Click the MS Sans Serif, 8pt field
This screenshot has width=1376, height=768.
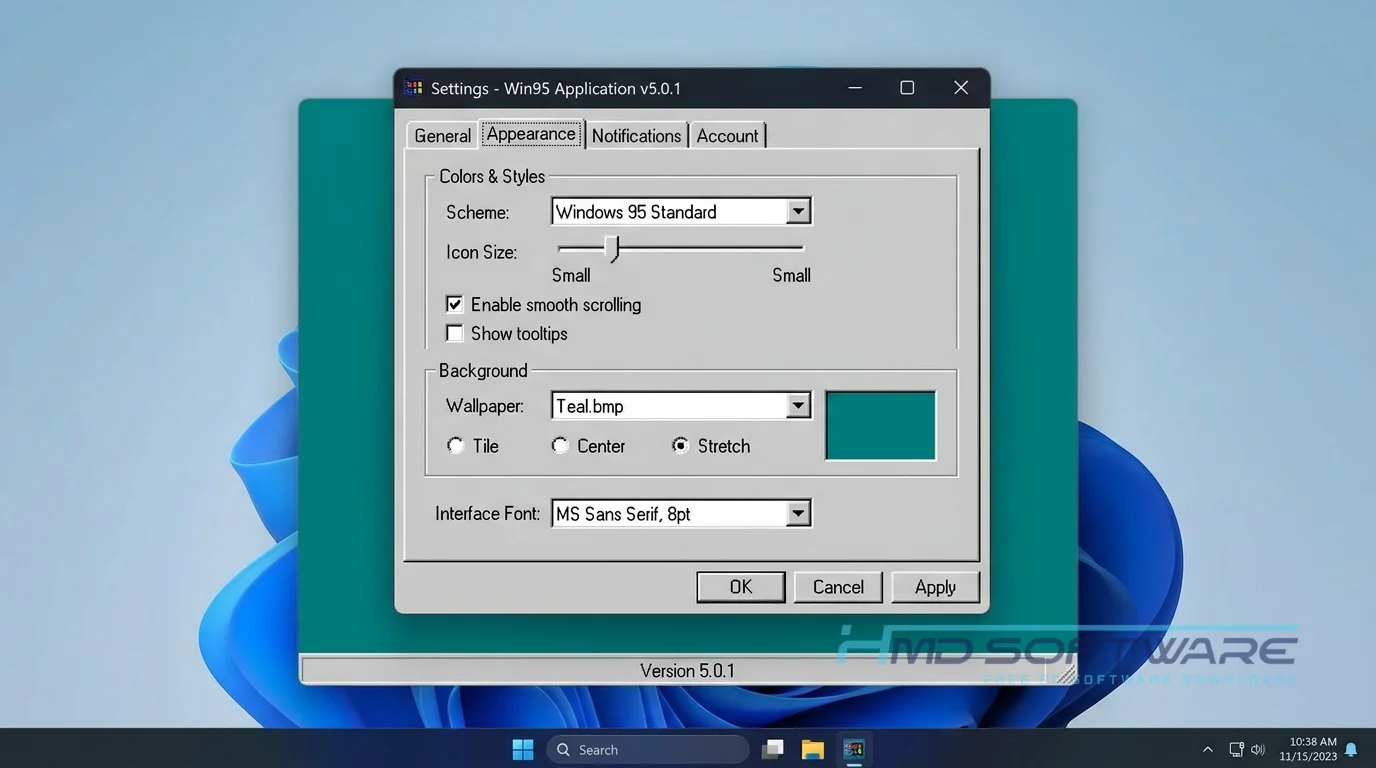click(x=681, y=513)
